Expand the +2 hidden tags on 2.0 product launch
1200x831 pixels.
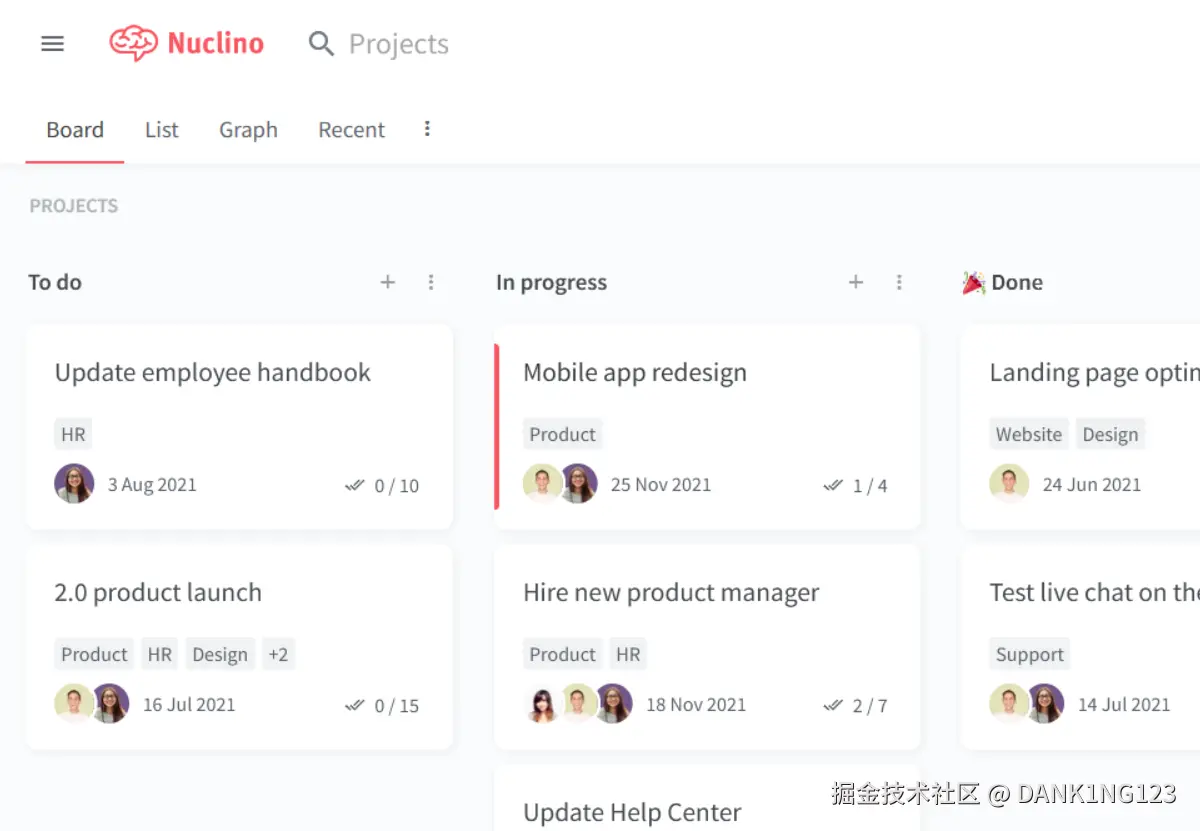tap(278, 654)
